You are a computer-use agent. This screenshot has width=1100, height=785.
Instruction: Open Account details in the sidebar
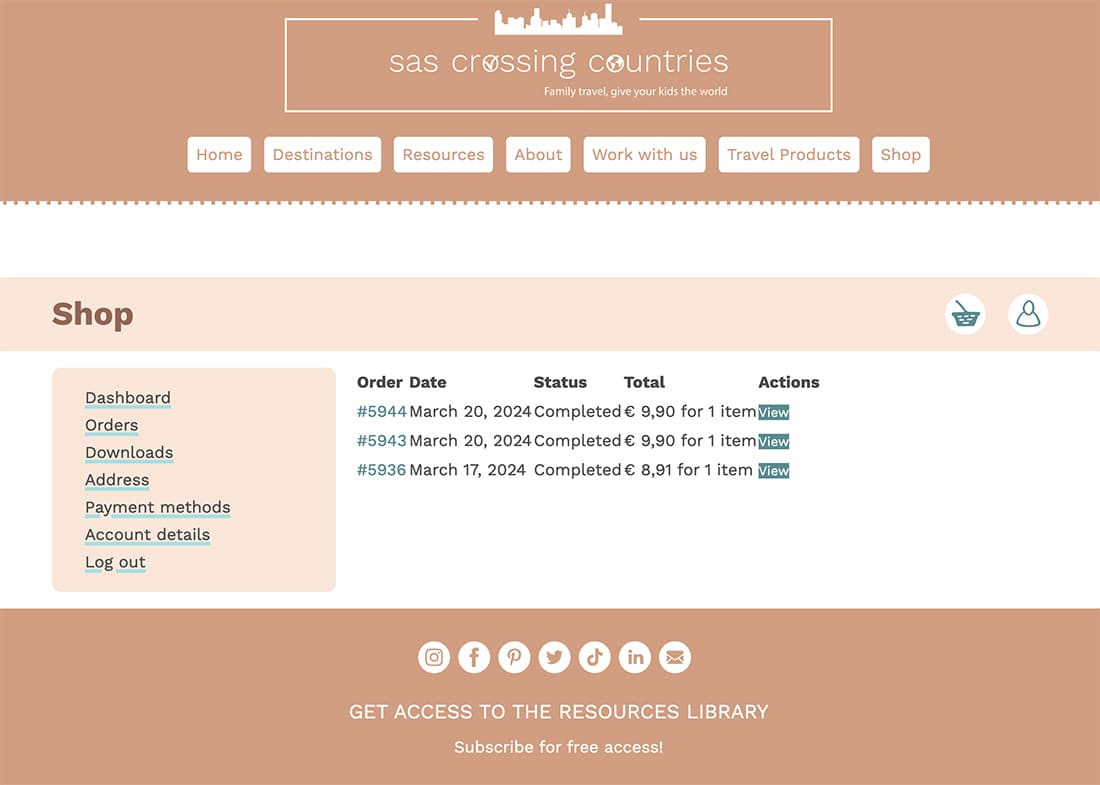pos(147,535)
